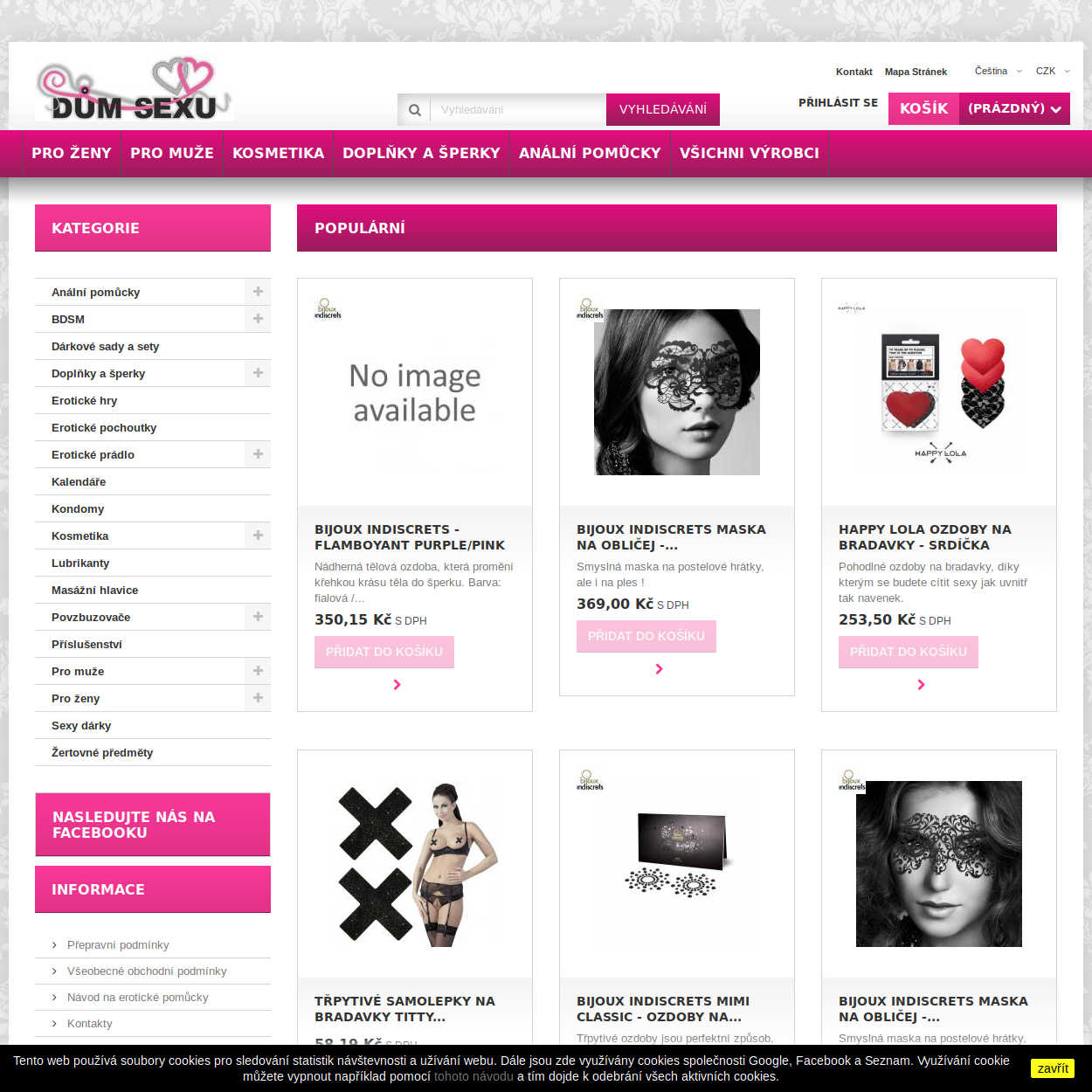
Task: Click the search magnifier icon
Action: tap(414, 110)
